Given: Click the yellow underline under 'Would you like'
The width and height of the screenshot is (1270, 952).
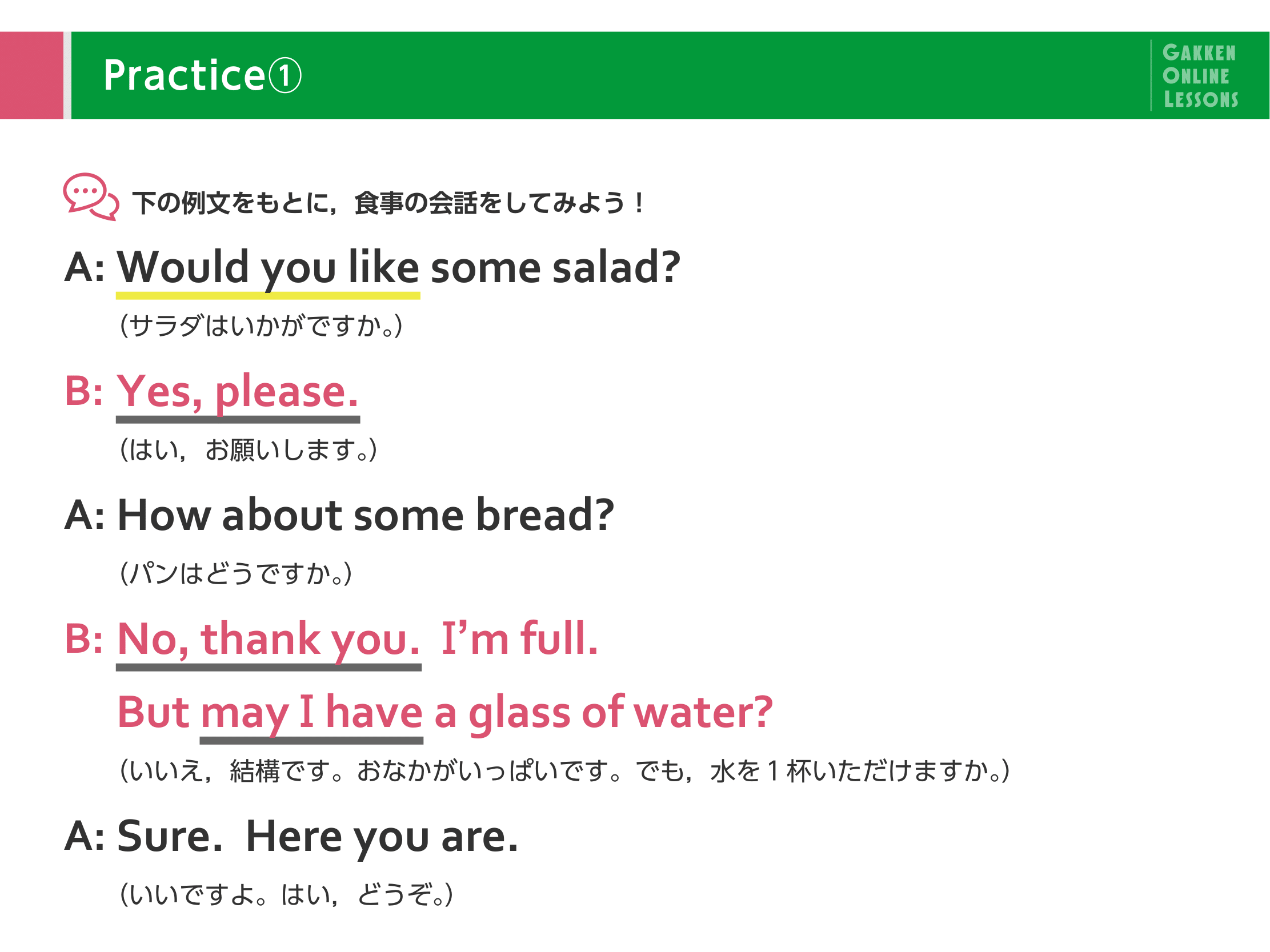Looking at the screenshot, I should point(268,295).
